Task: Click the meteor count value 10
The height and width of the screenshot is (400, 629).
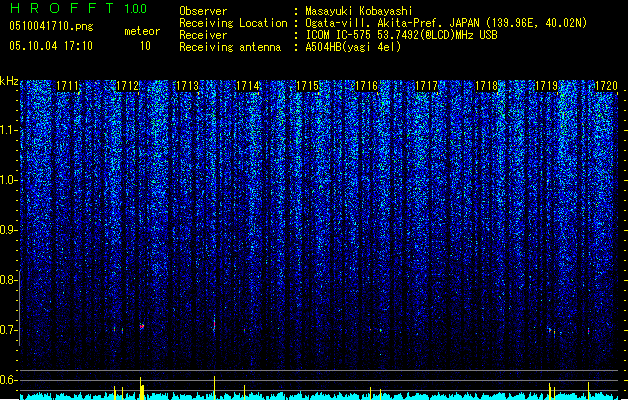Action: tap(145, 46)
